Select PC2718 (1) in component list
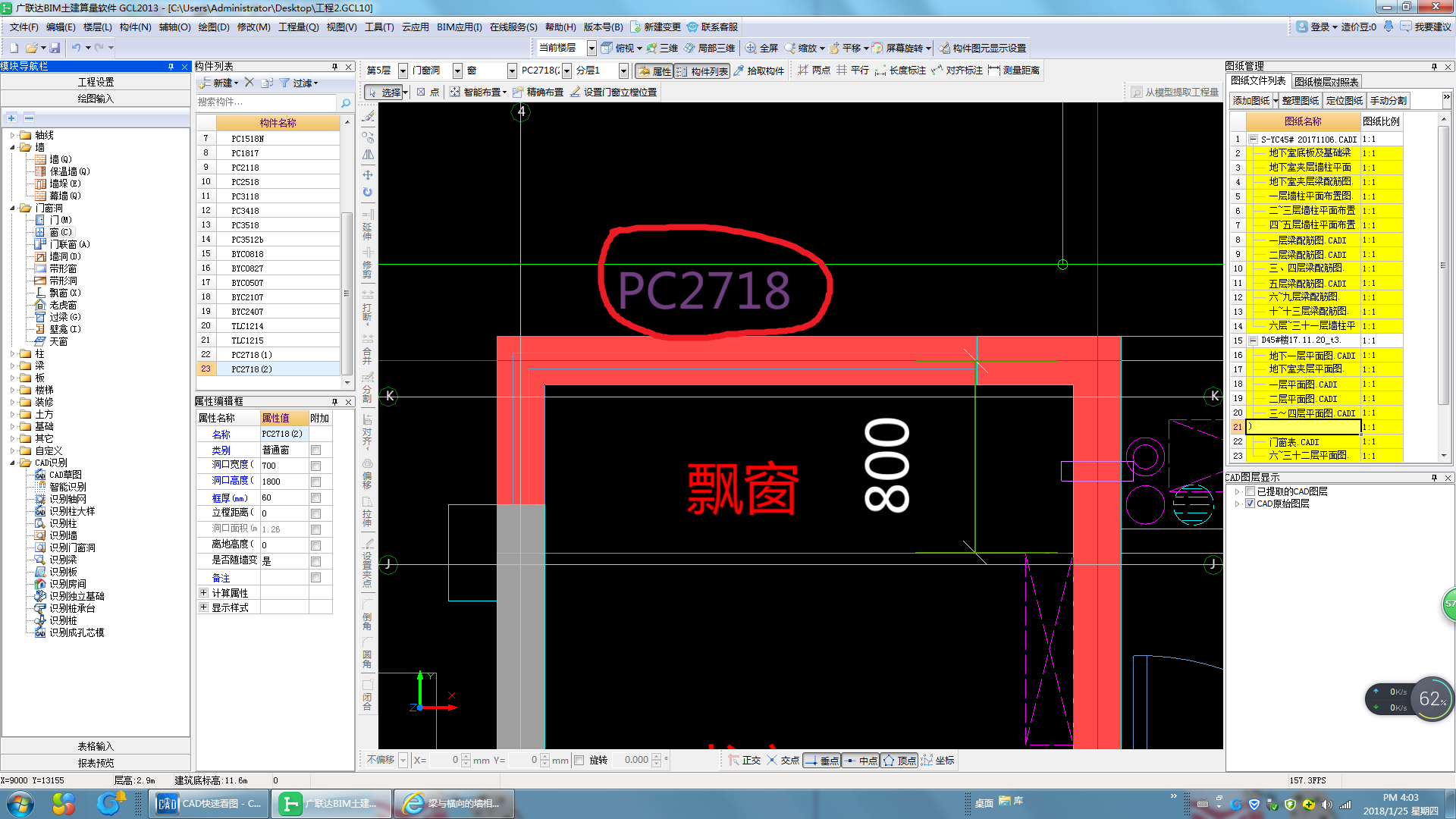The image size is (1456, 819). coord(276,354)
